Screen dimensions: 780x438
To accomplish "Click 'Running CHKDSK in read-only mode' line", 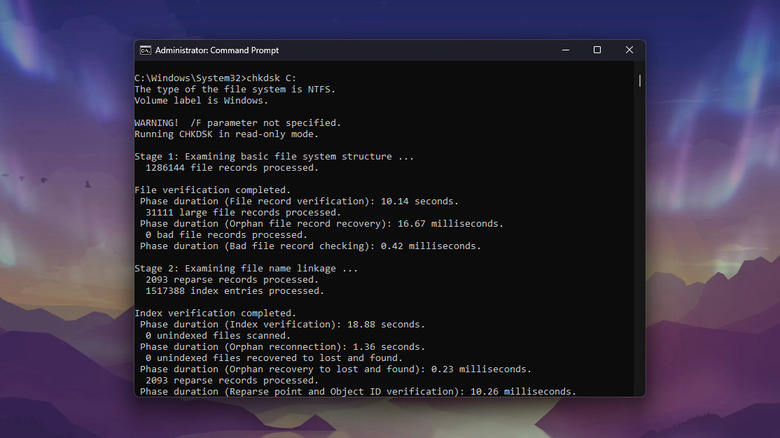I will pos(229,134).
